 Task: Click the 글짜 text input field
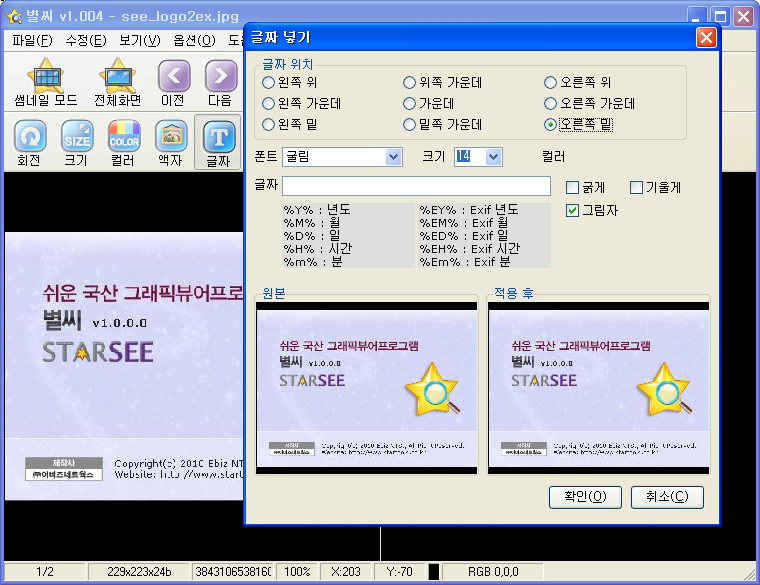pos(416,186)
